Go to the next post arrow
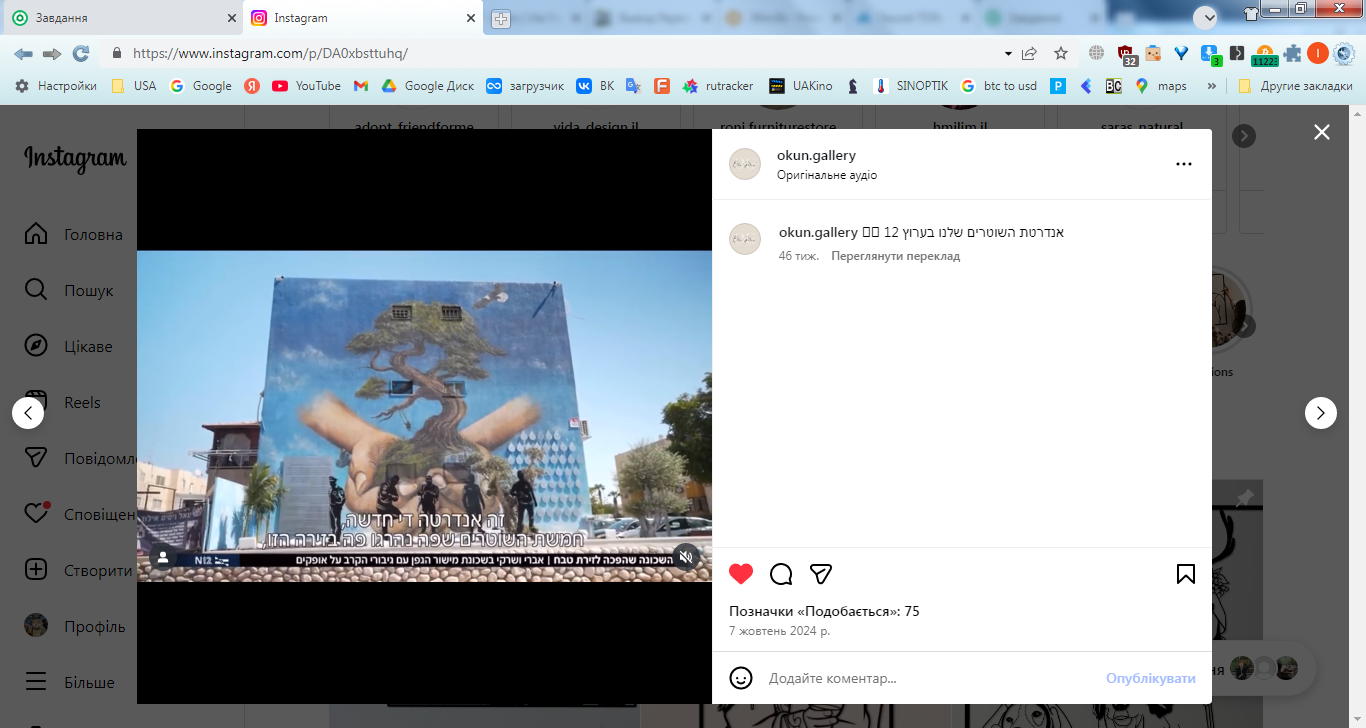1366x728 pixels. pos(1321,413)
